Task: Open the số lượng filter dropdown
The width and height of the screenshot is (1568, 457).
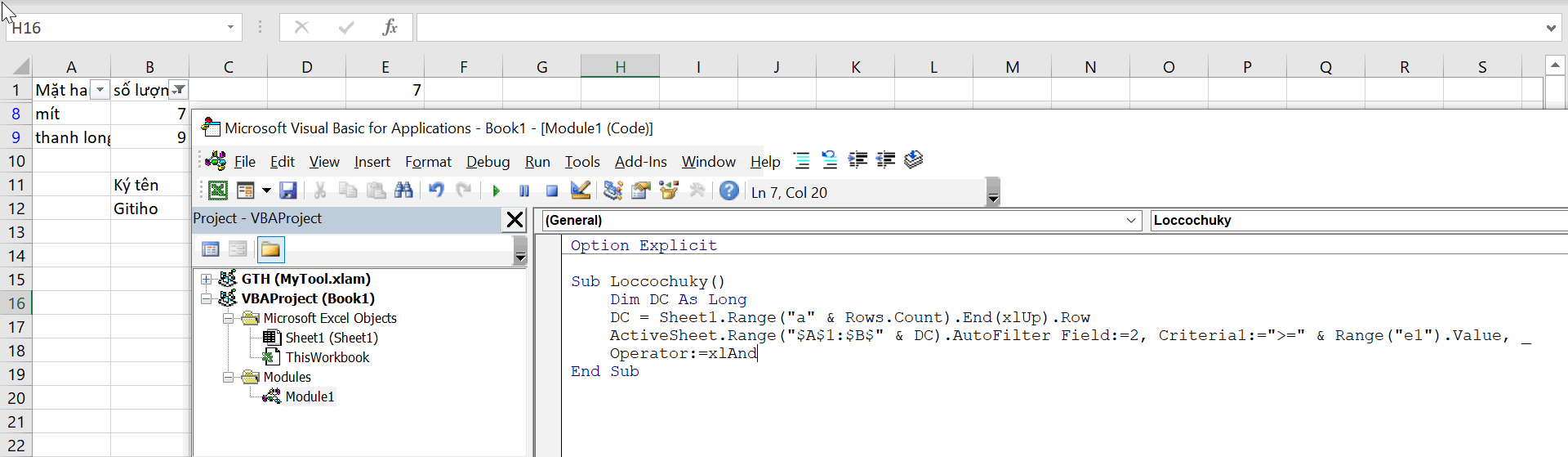Action: [x=179, y=90]
